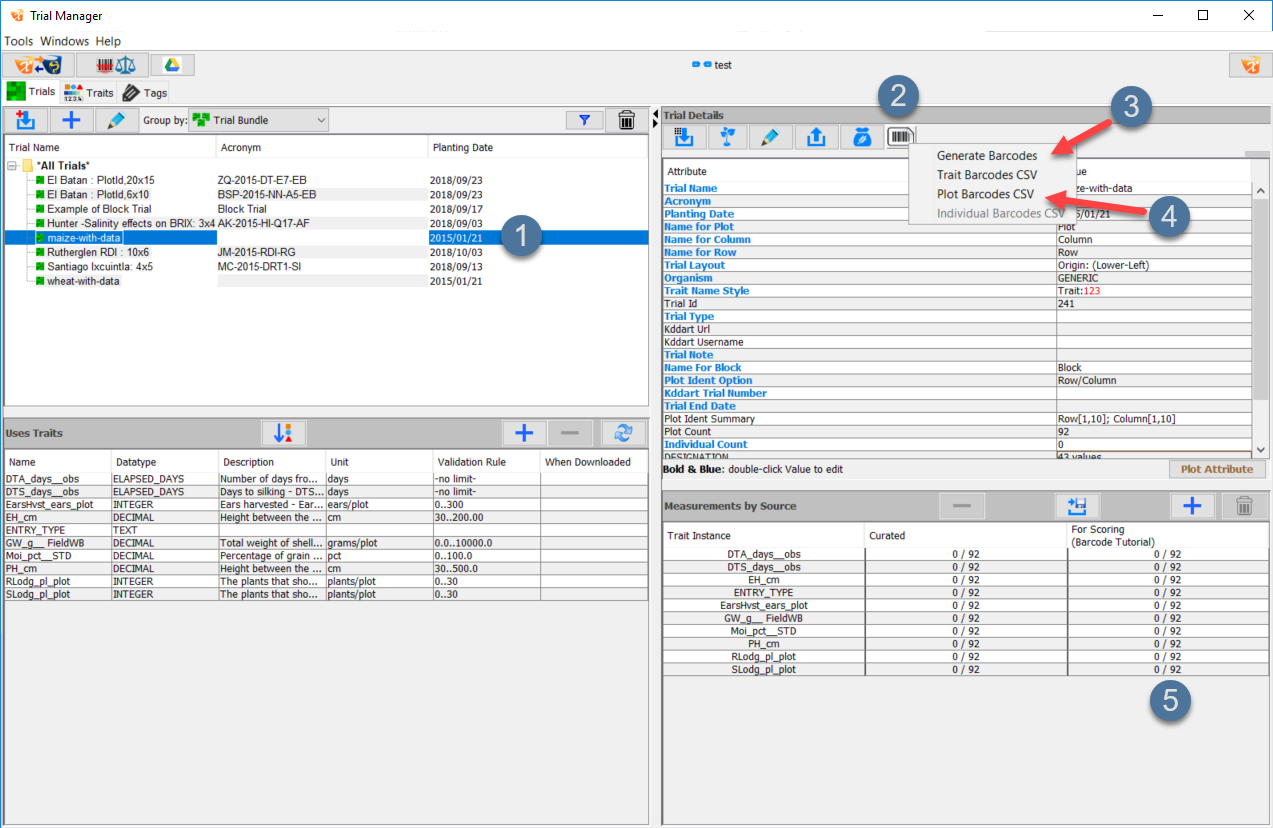Switch to the Traits tab
1273x828 pixels.
[x=88, y=93]
